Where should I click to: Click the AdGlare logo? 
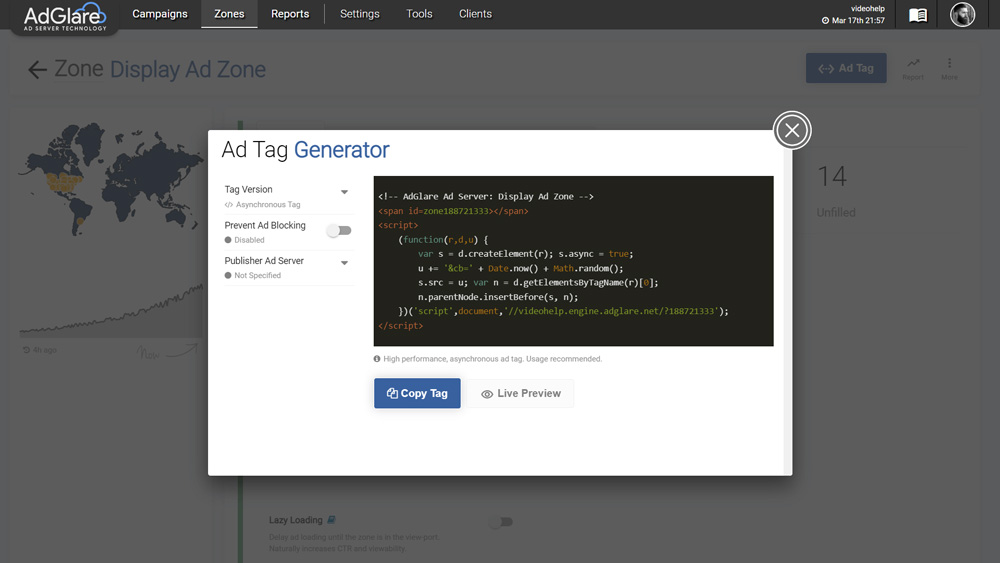pos(64,17)
